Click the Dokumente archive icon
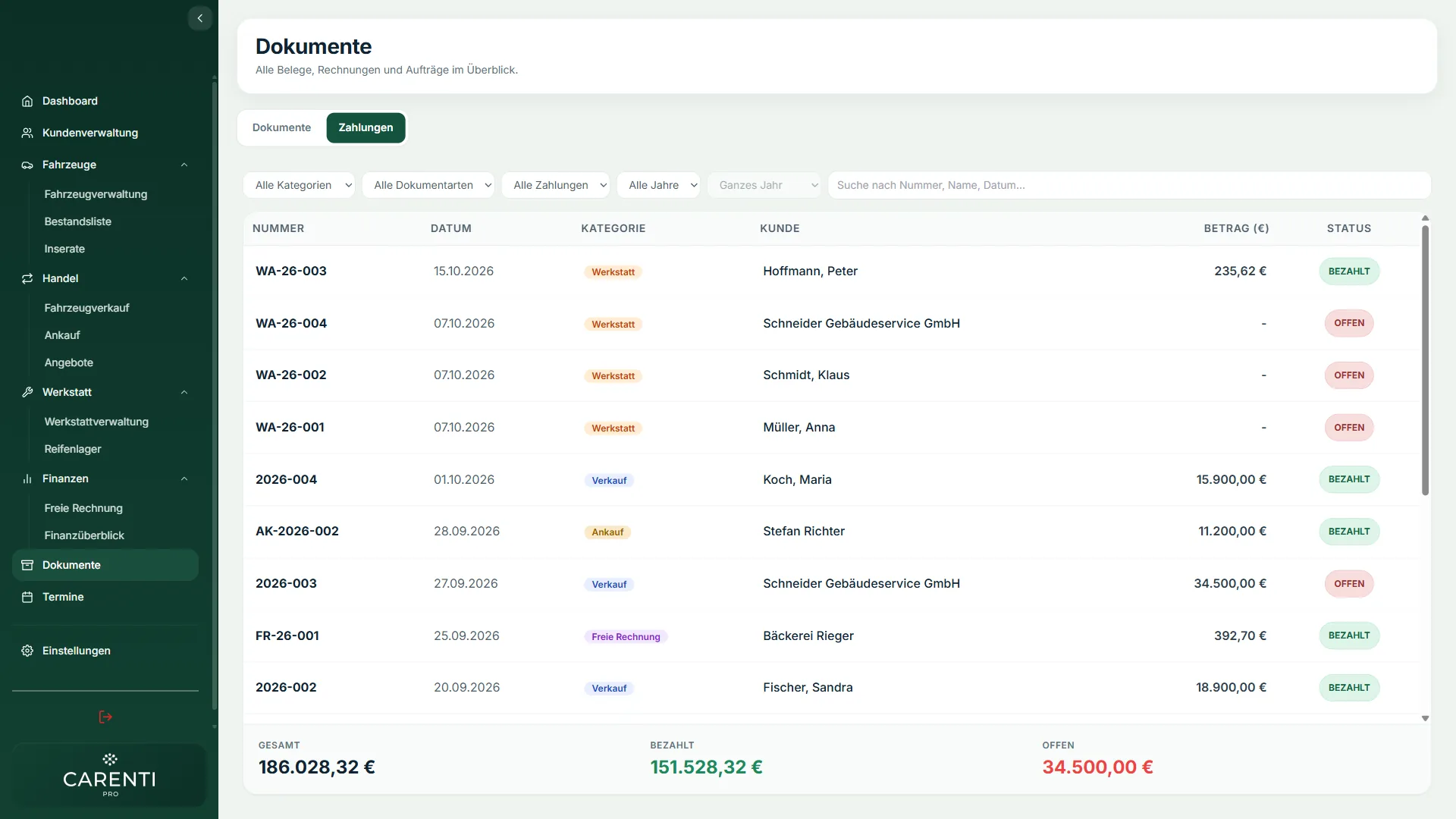This screenshot has width=1456, height=819. click(27, 565)
